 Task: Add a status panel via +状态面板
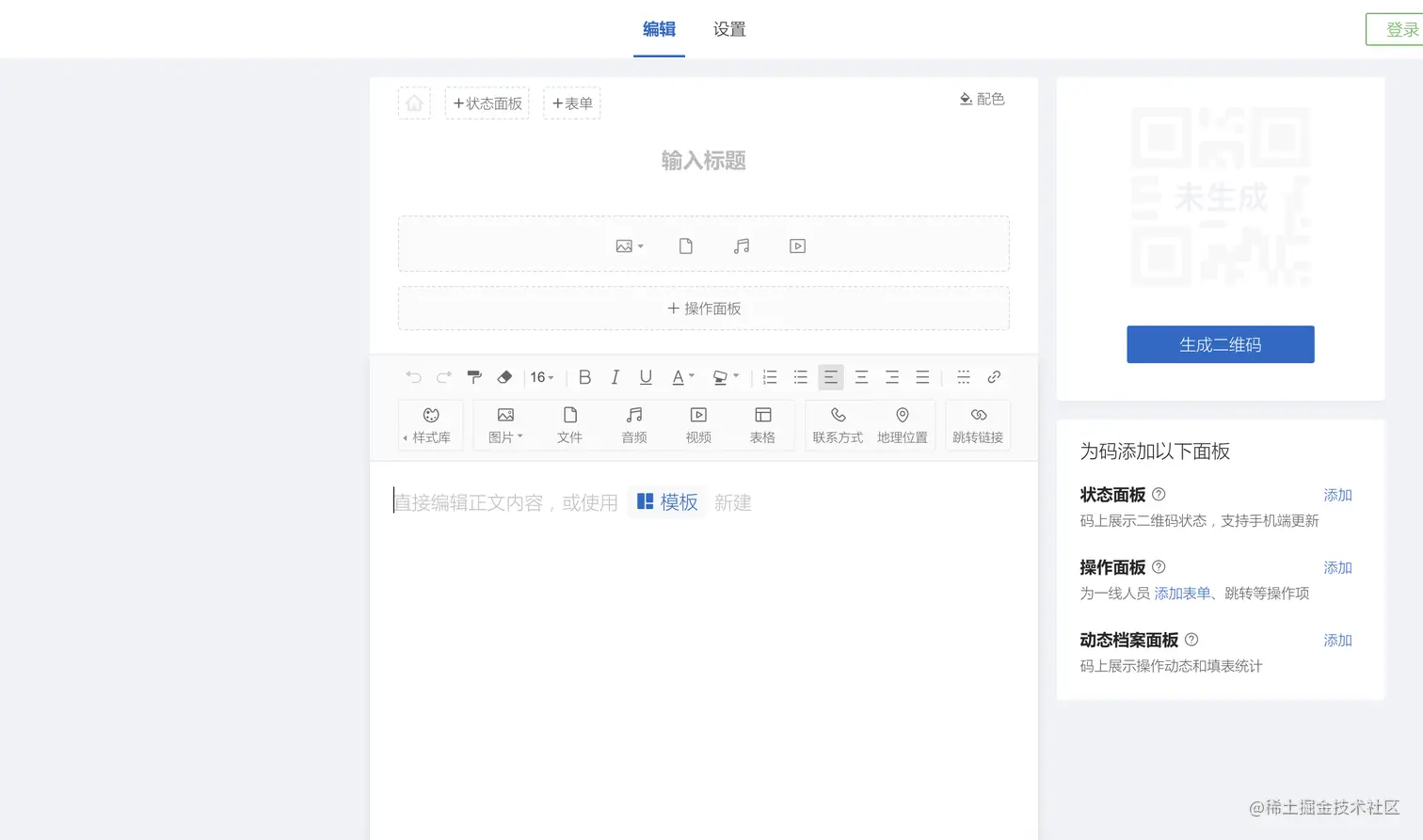(488, 103)
